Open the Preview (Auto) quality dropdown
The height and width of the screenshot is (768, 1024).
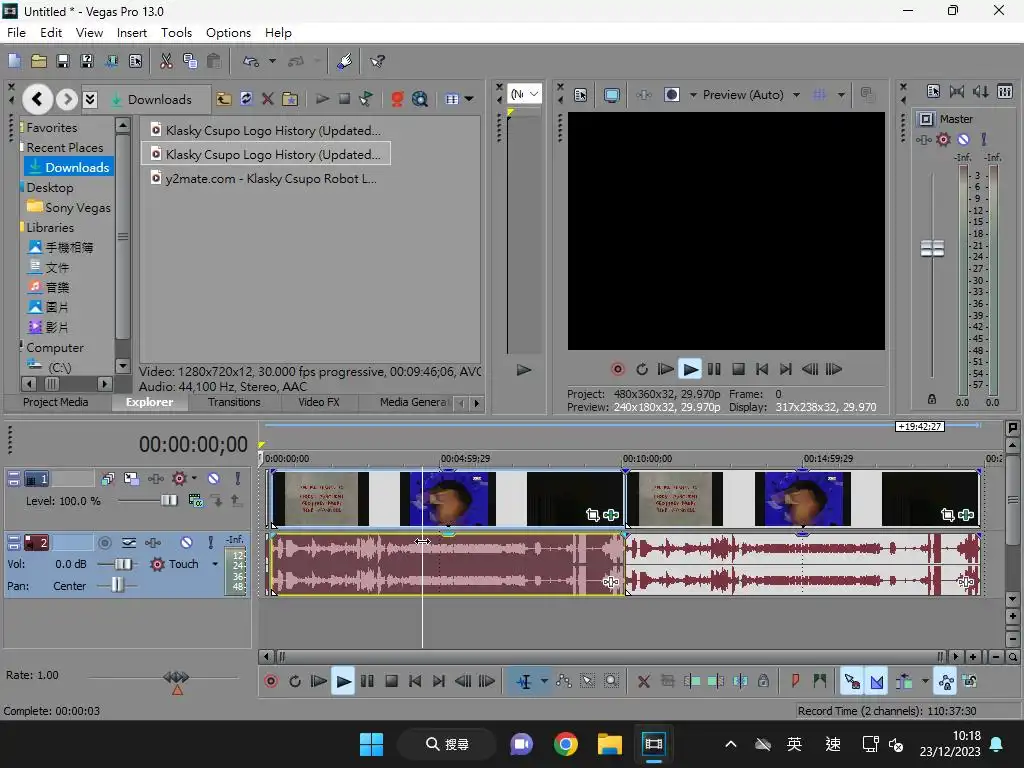point(796,95)
